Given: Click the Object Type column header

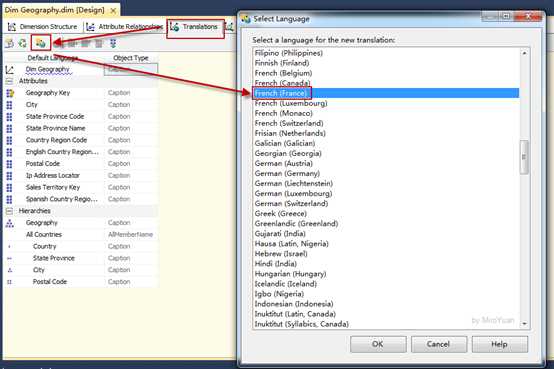Looking at the screenshot, I should 131,58.
